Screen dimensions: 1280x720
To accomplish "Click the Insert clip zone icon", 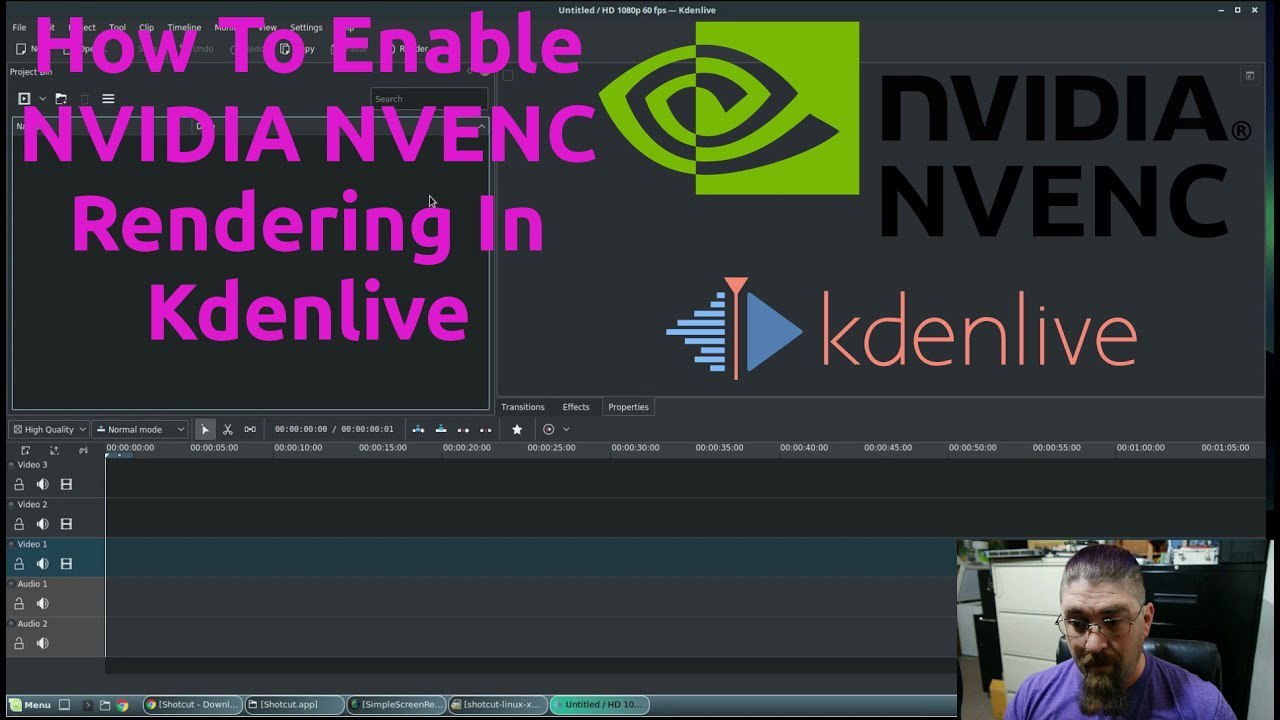I will click(x=419, y=429).
